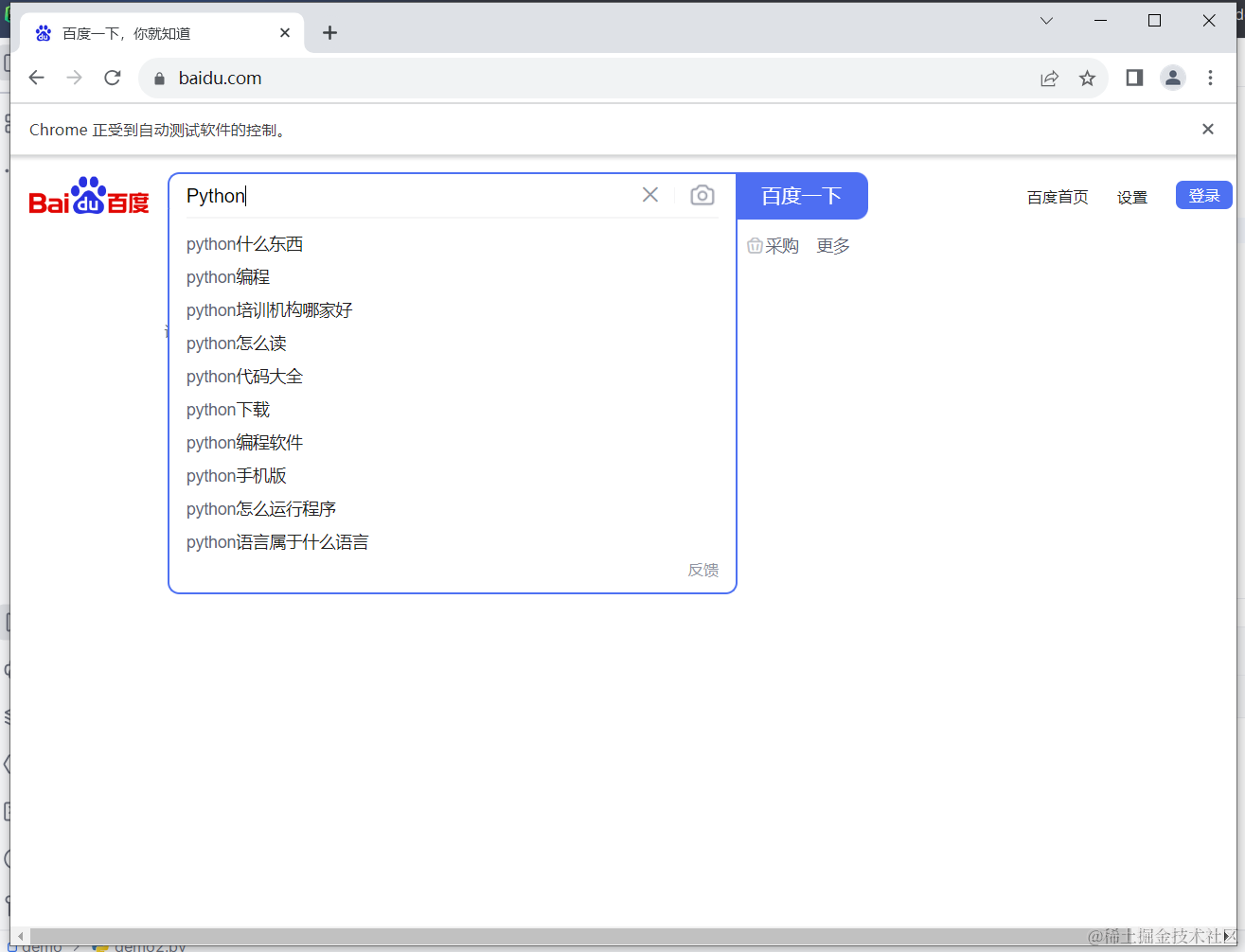Click the Baidu logo
This screenshot has height=952, width=1245.
pos(89,195)
